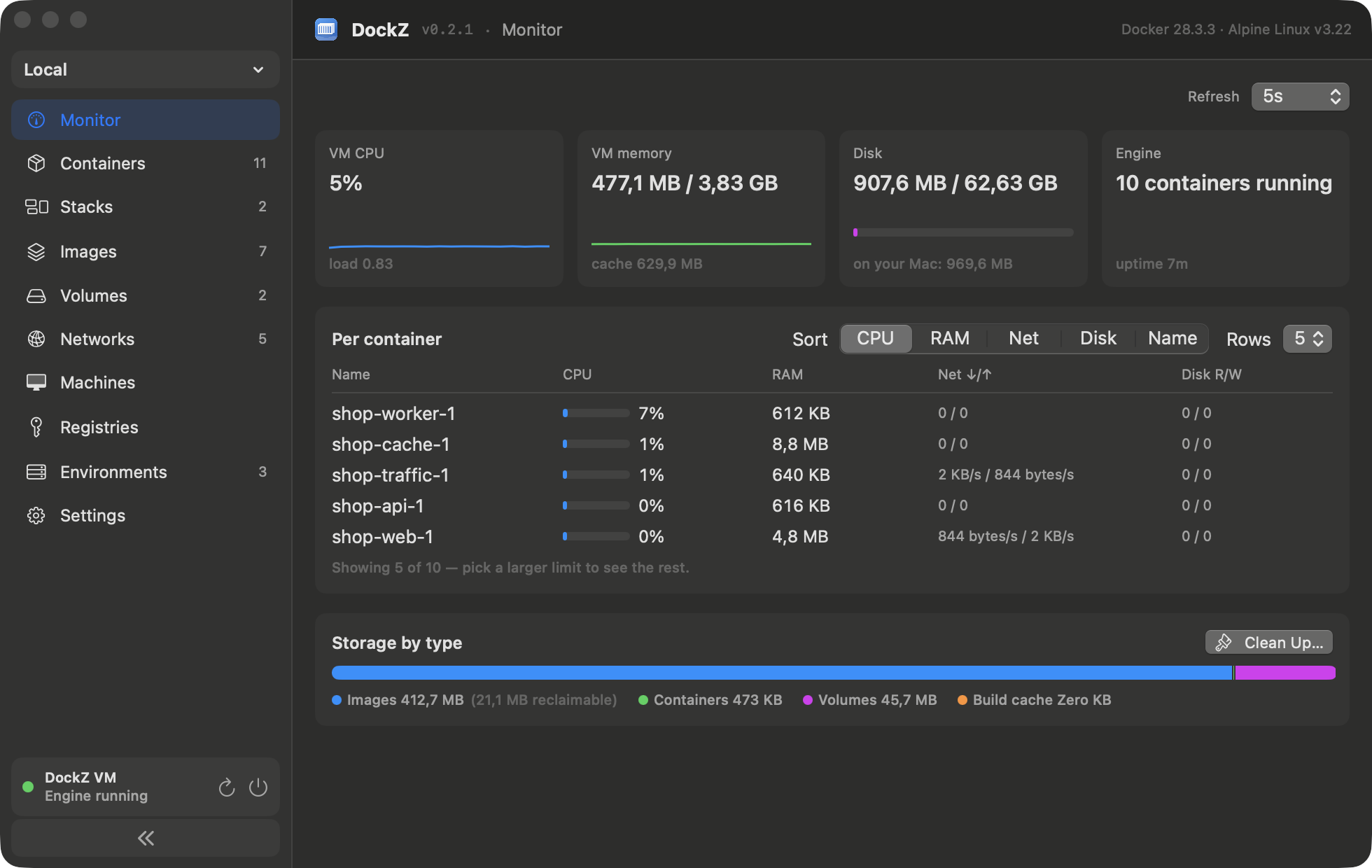Select the shop-traffic-1 container name

pos(390,475)
